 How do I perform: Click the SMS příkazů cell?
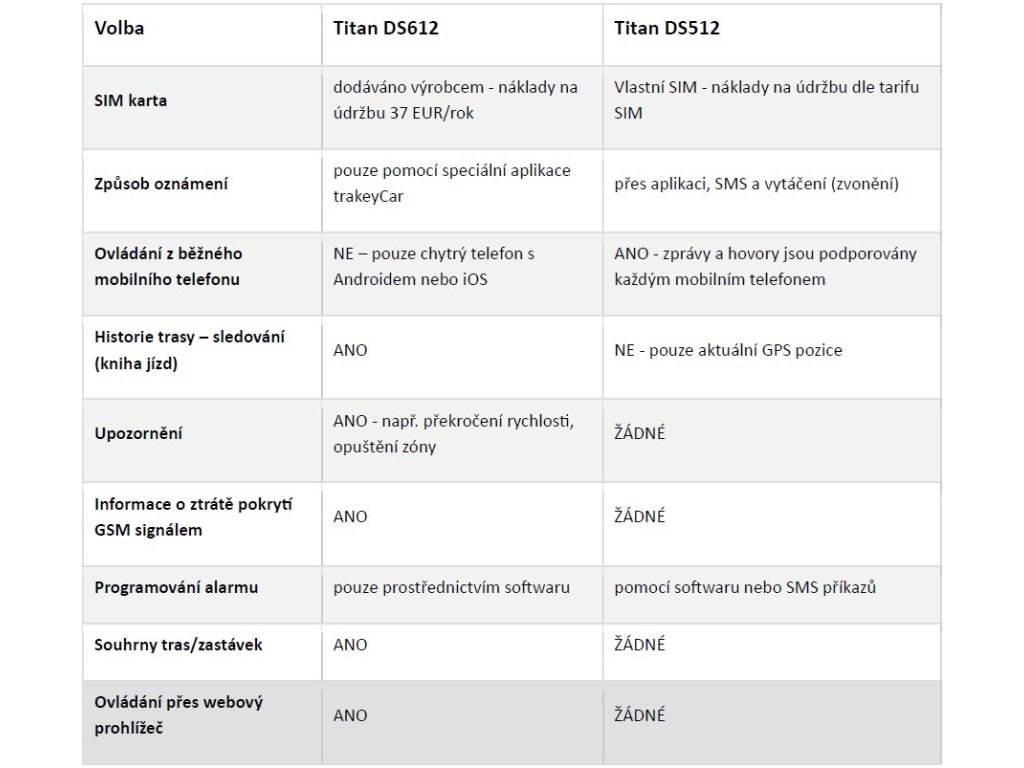coord(745,587)
